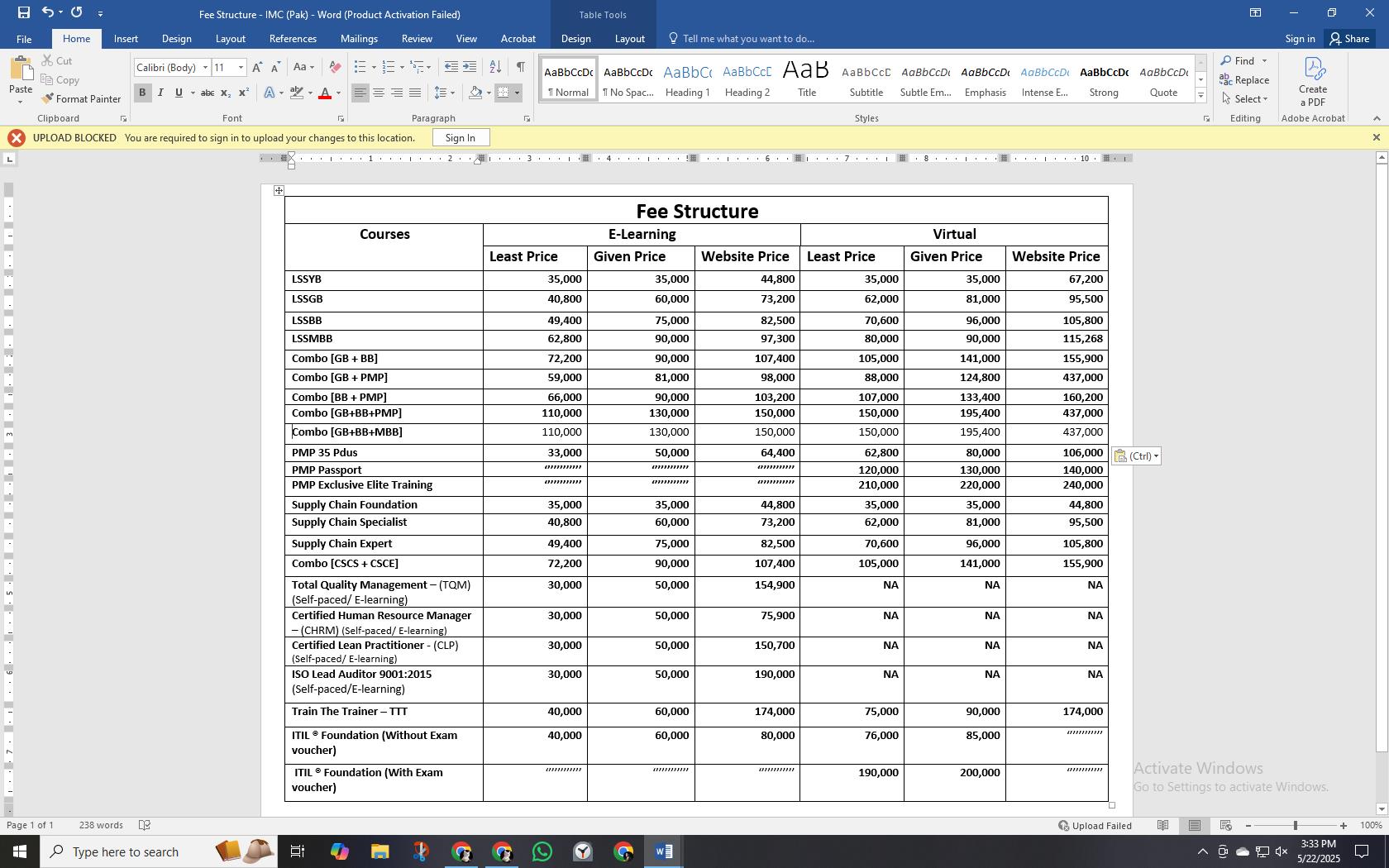Image resolution: width=1389 pixels, height=868 pixels.
Task: Apply the Heading 1 style
Action: (x=688, y=79)
